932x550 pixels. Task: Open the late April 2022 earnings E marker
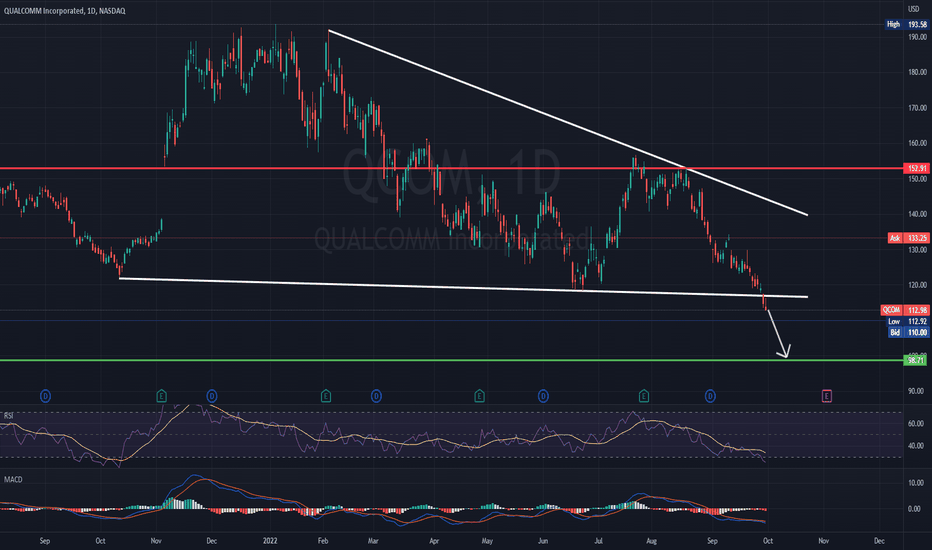pyautogui.click(x=479, y=395)
